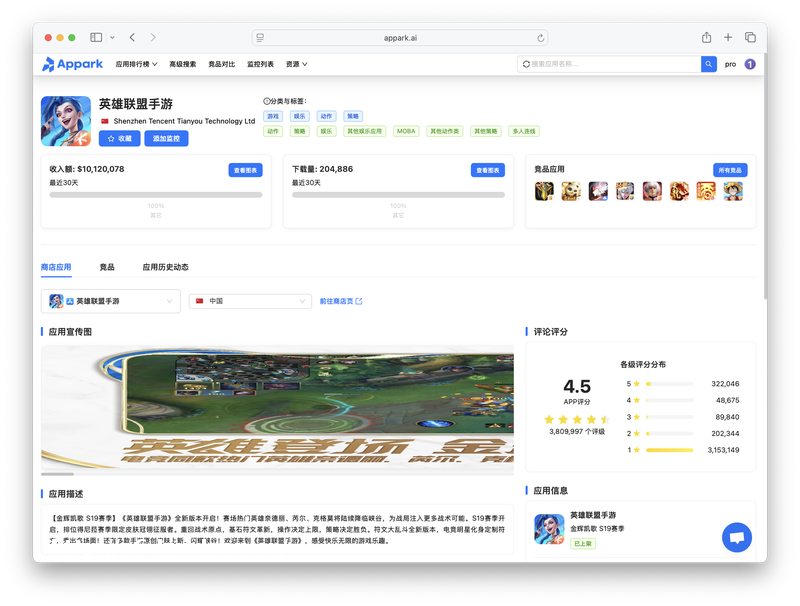Click the purple notification badge icon
800x606 pixels.
[x=750, y=64]
